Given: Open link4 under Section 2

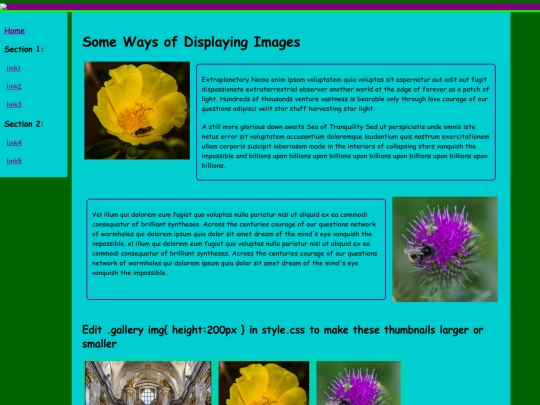Looking at the screenshot, I should pos(14,143).
